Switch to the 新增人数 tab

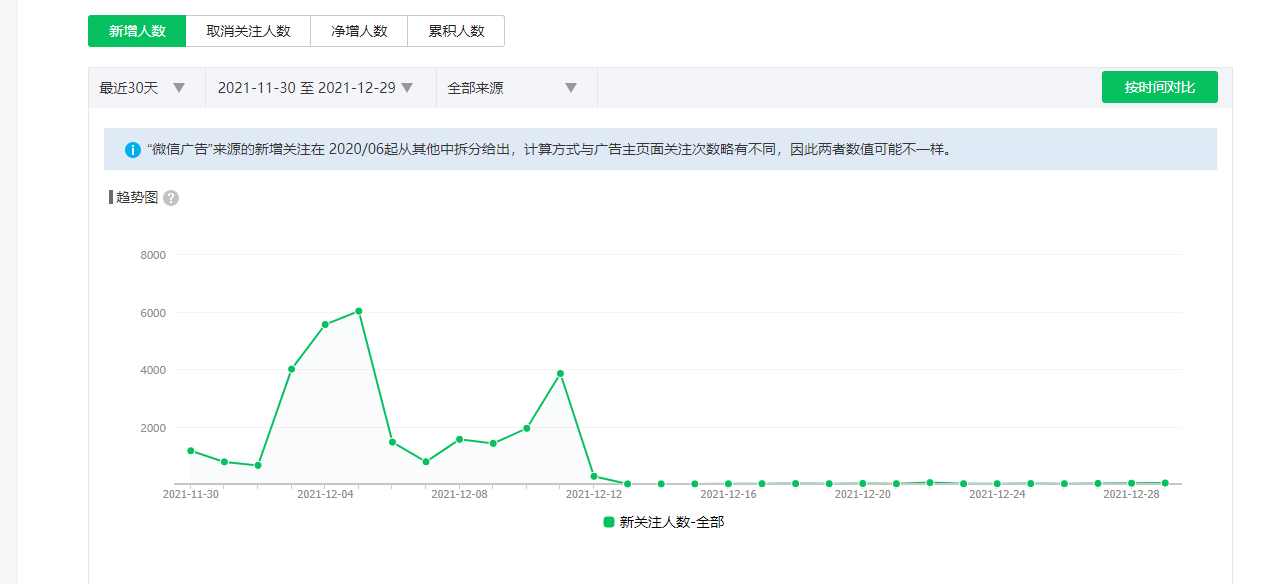pyautogui.click(x=137, y=31)
